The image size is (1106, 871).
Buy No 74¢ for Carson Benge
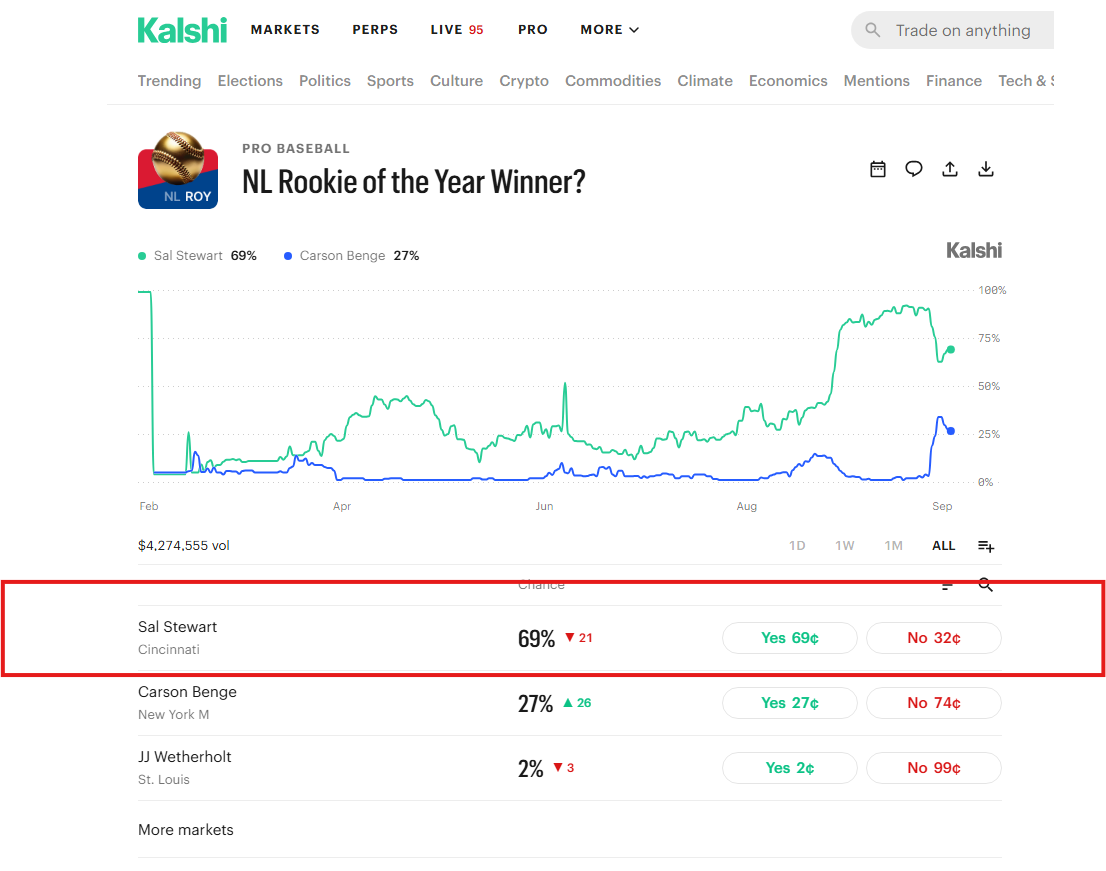[933, 703]
